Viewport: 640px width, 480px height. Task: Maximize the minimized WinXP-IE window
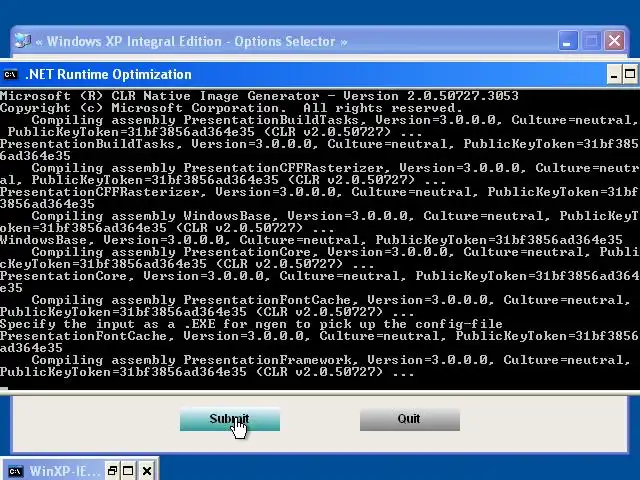pos(128,471)
